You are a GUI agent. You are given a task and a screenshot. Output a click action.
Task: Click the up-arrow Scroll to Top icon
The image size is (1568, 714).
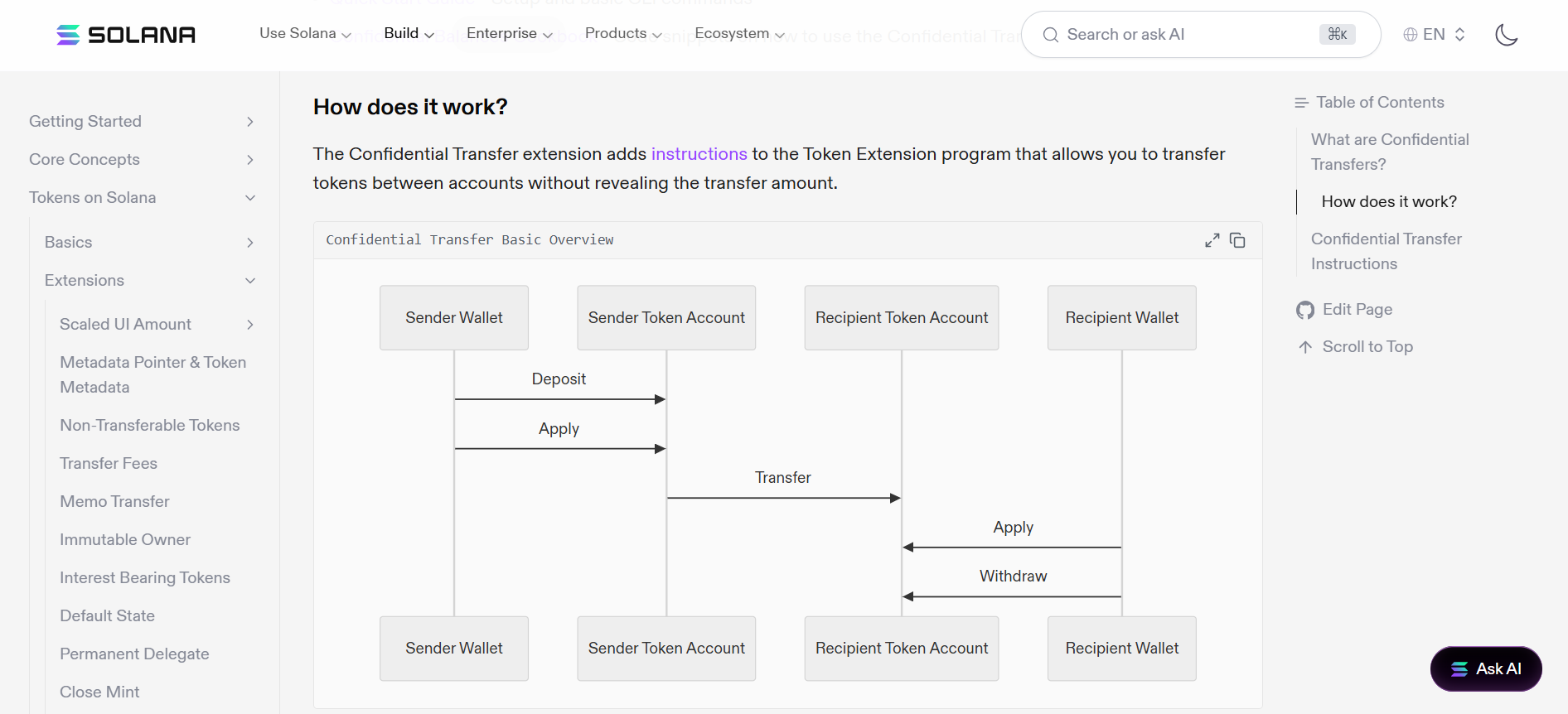point(1305,347)
